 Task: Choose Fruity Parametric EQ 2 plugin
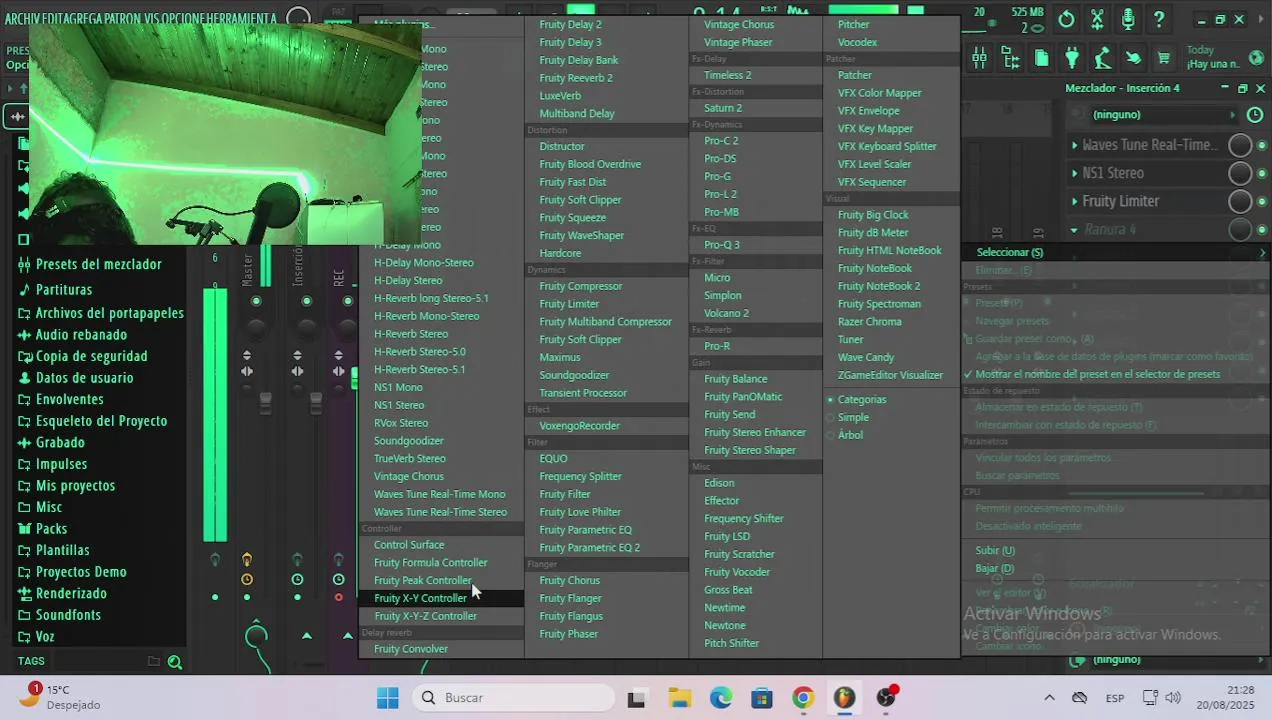click(x=589, y=548)
